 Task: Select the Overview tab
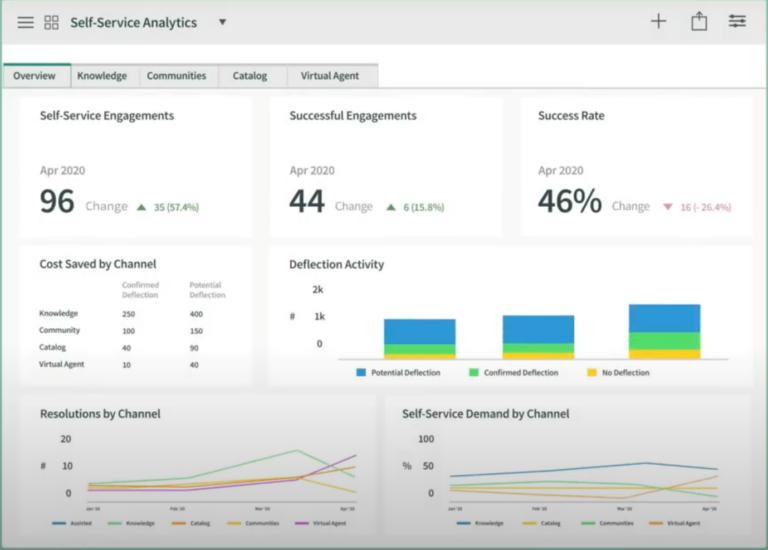click(36, 75)
